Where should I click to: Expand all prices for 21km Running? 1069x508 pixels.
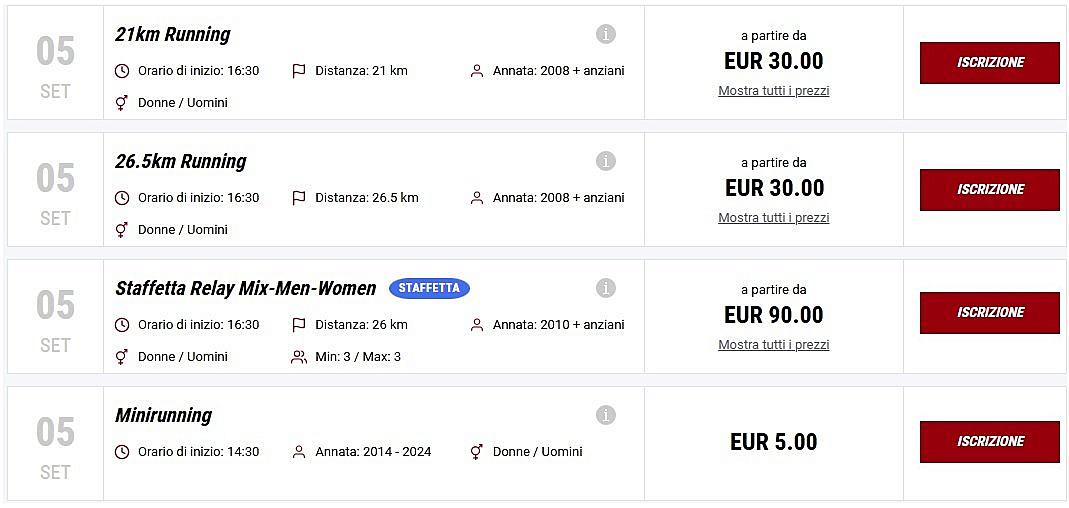[x=773, y=91]
